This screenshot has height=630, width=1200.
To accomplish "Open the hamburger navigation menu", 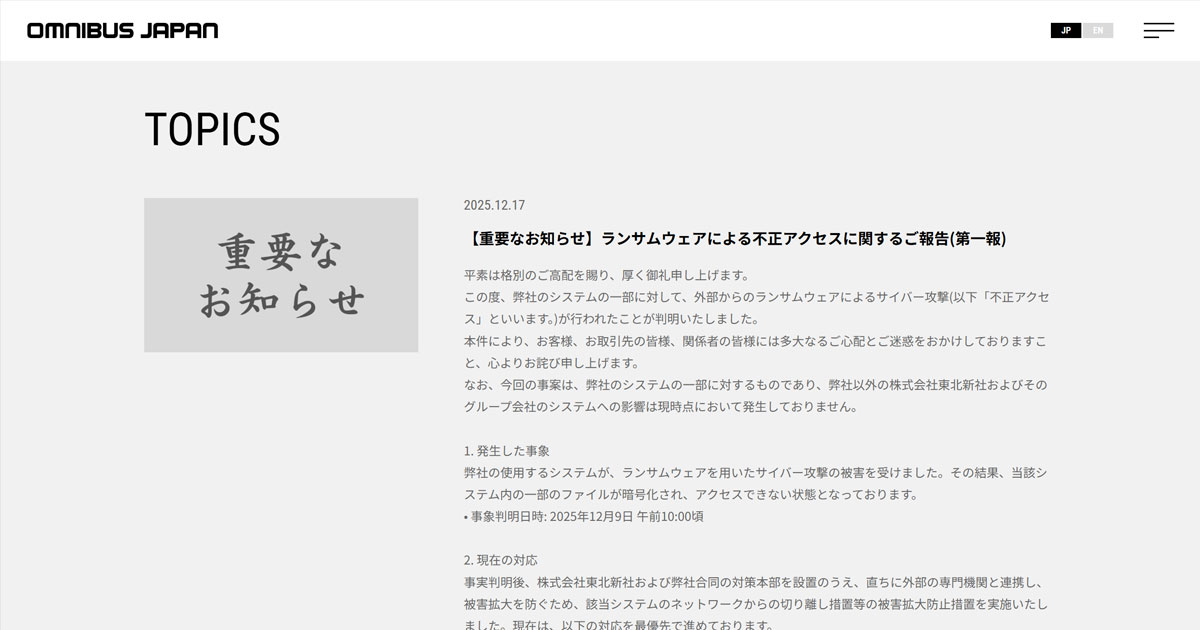I will tap(1158, 30).
